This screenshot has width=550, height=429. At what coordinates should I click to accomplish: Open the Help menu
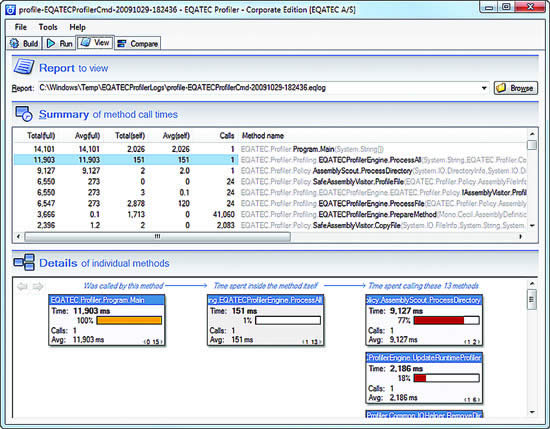click(x=78, y=27)
